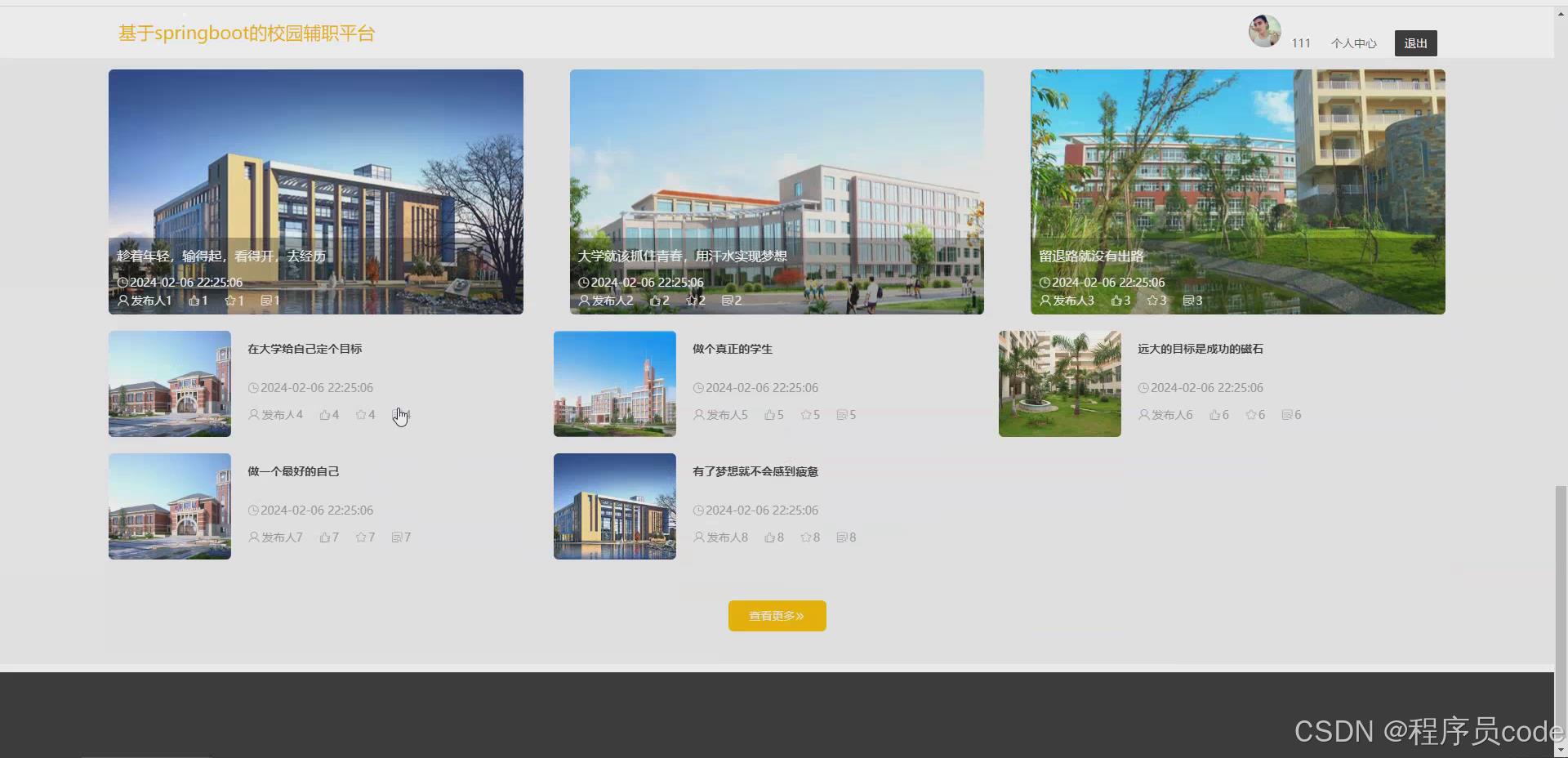Click the 发布人2 author label
This screenshot has height=758, width=1568.
pyautogui.click(x=612, y=301)
